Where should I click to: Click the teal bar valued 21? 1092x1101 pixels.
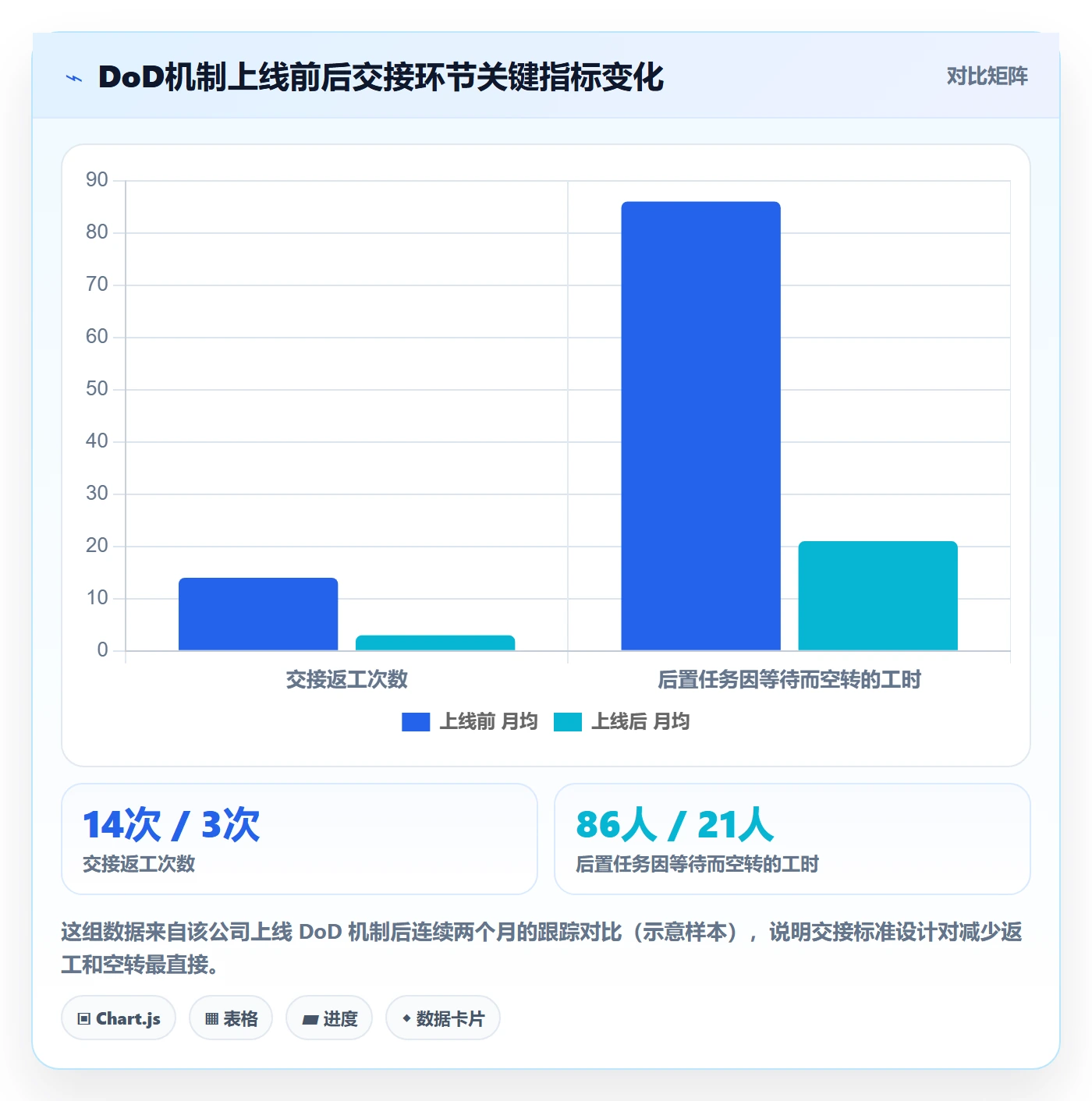[877, 596]
